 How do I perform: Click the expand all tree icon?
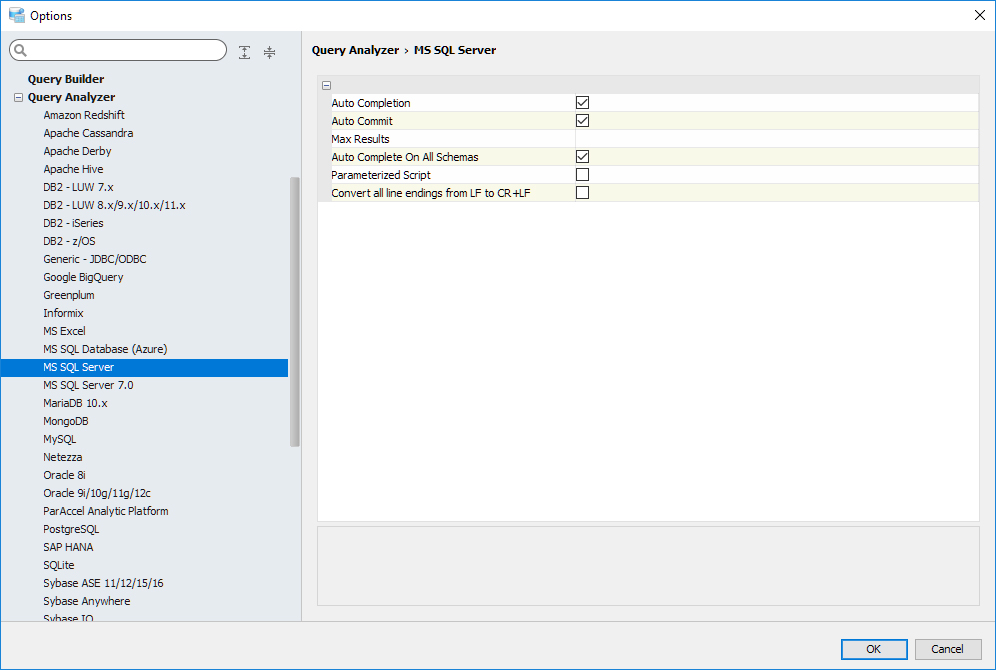(245, 52)
